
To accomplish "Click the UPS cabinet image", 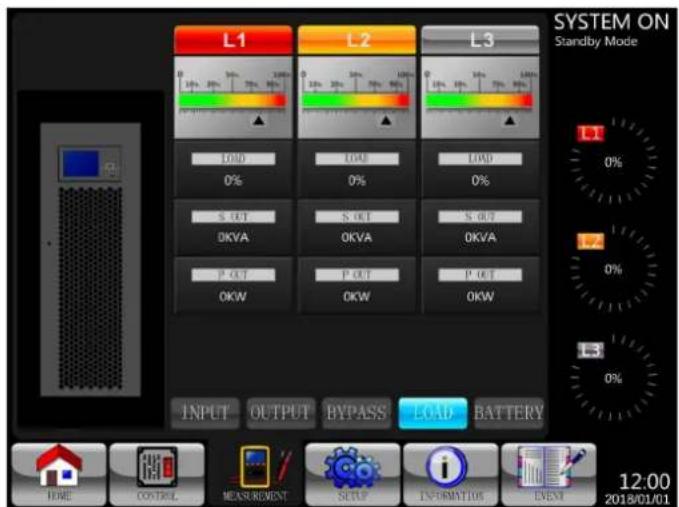I will pyautogui.click(x=91, y=259).
